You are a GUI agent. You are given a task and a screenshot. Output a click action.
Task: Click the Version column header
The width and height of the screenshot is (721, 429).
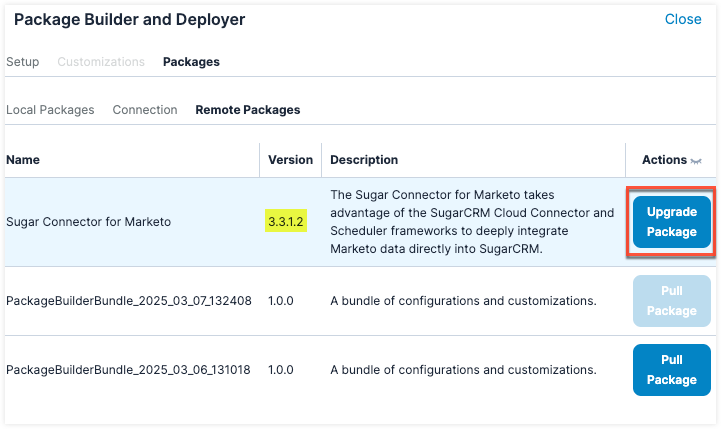pyautogui.click(x=290, y=160)
